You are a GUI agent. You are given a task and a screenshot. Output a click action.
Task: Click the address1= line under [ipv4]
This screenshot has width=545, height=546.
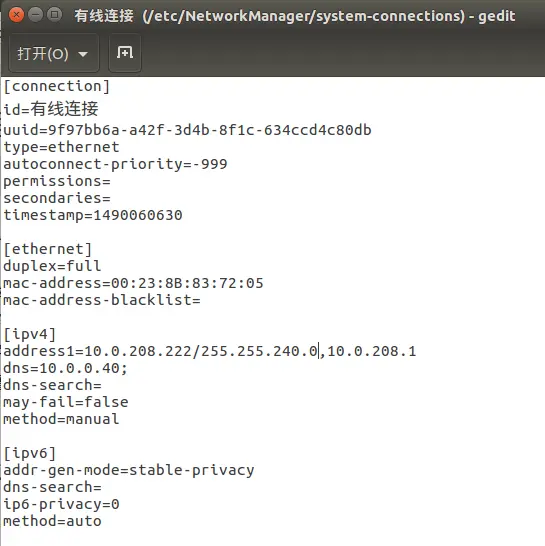(210, 351)
